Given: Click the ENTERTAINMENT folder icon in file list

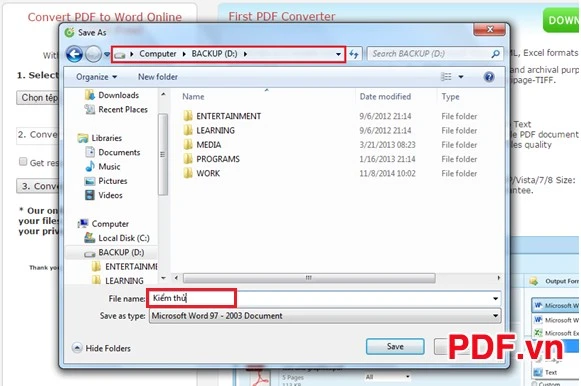Looking at the screenshot, I should tap(188, 116).
